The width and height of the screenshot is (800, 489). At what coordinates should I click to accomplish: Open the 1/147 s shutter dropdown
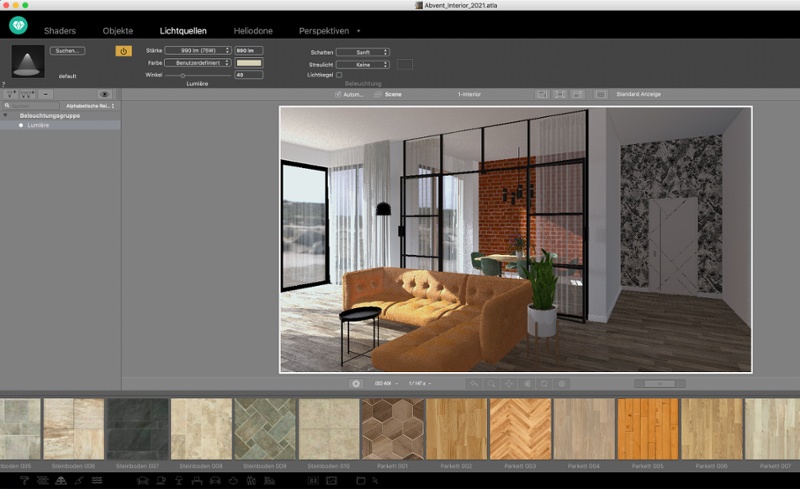click(x=419, y=383)
